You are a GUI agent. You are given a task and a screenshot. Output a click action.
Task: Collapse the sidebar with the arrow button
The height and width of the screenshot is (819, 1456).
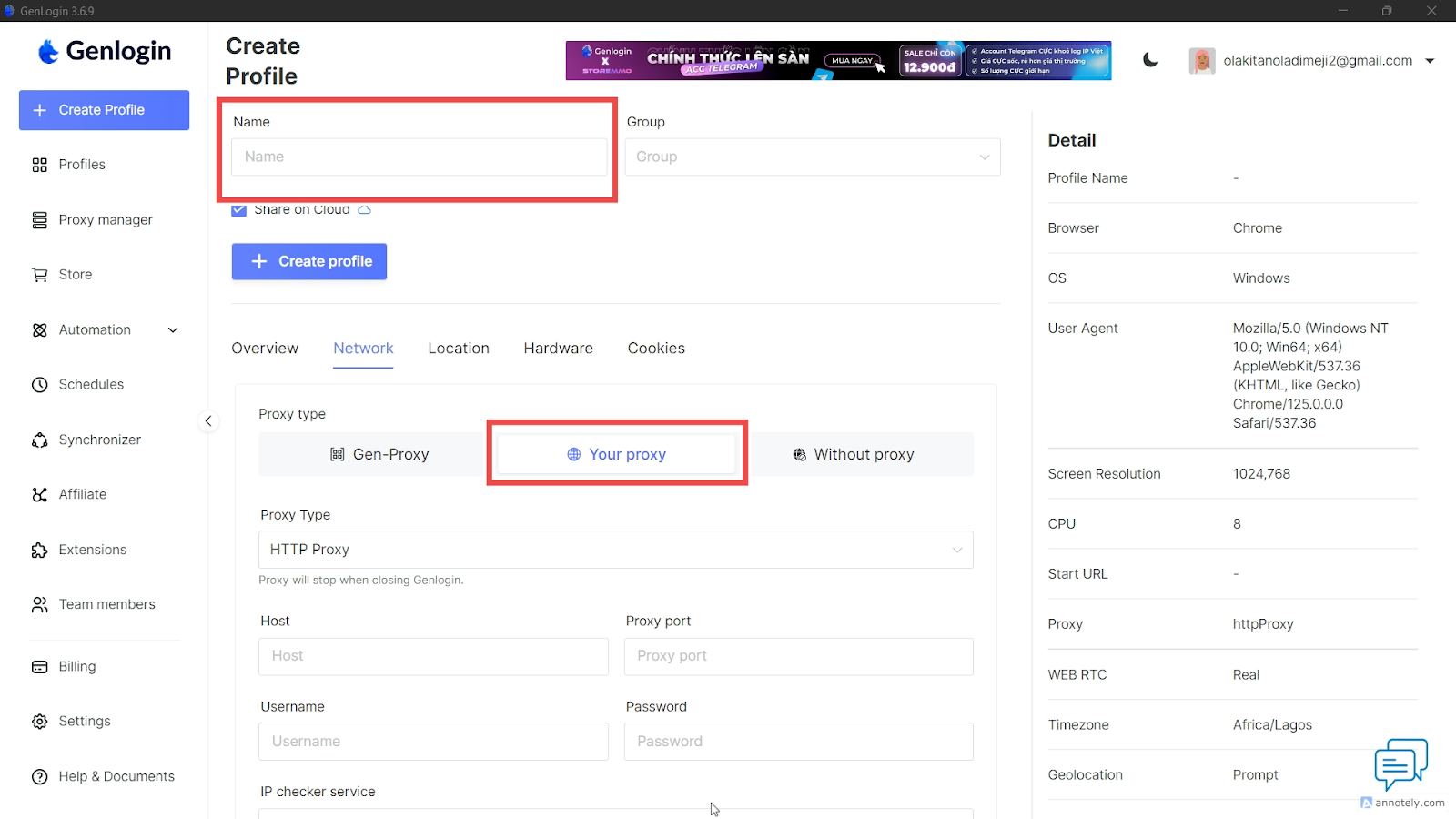click(x=208, y=421)
